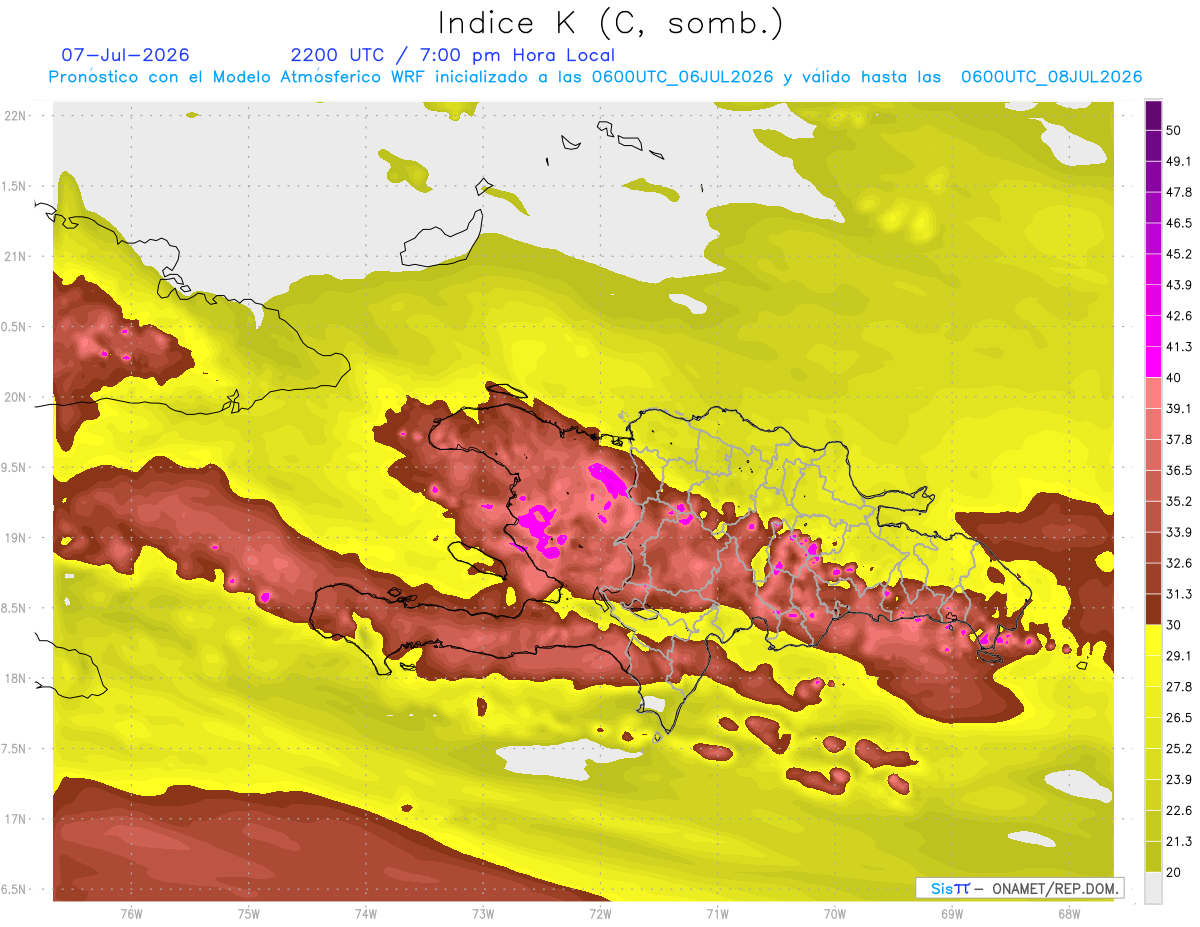Select the date text "07-Jul-2026"
Screen dimensions: 1200x927
coord(125,55)
